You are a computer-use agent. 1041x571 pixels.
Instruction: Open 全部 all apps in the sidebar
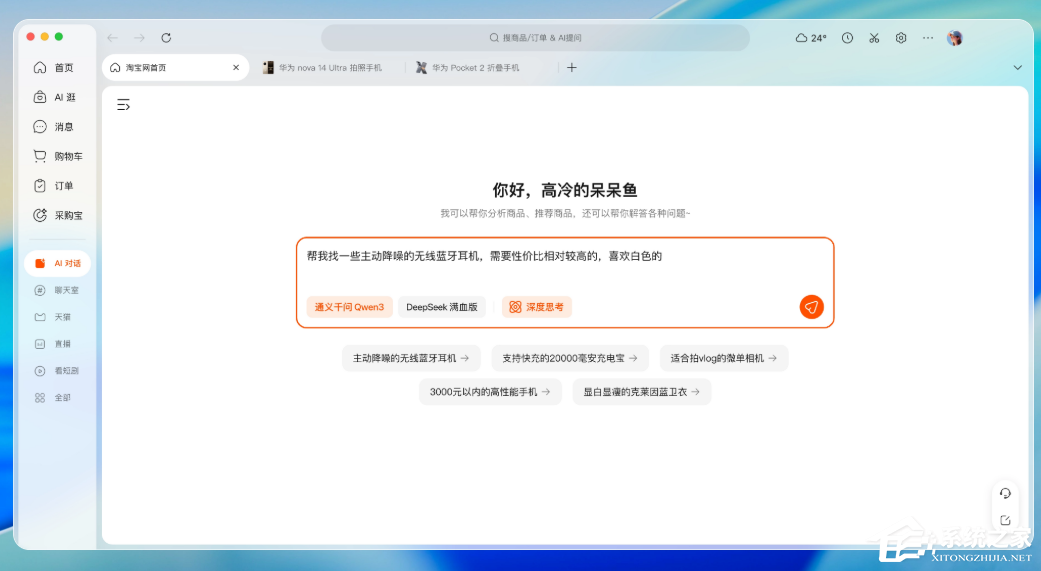[53, 398]
